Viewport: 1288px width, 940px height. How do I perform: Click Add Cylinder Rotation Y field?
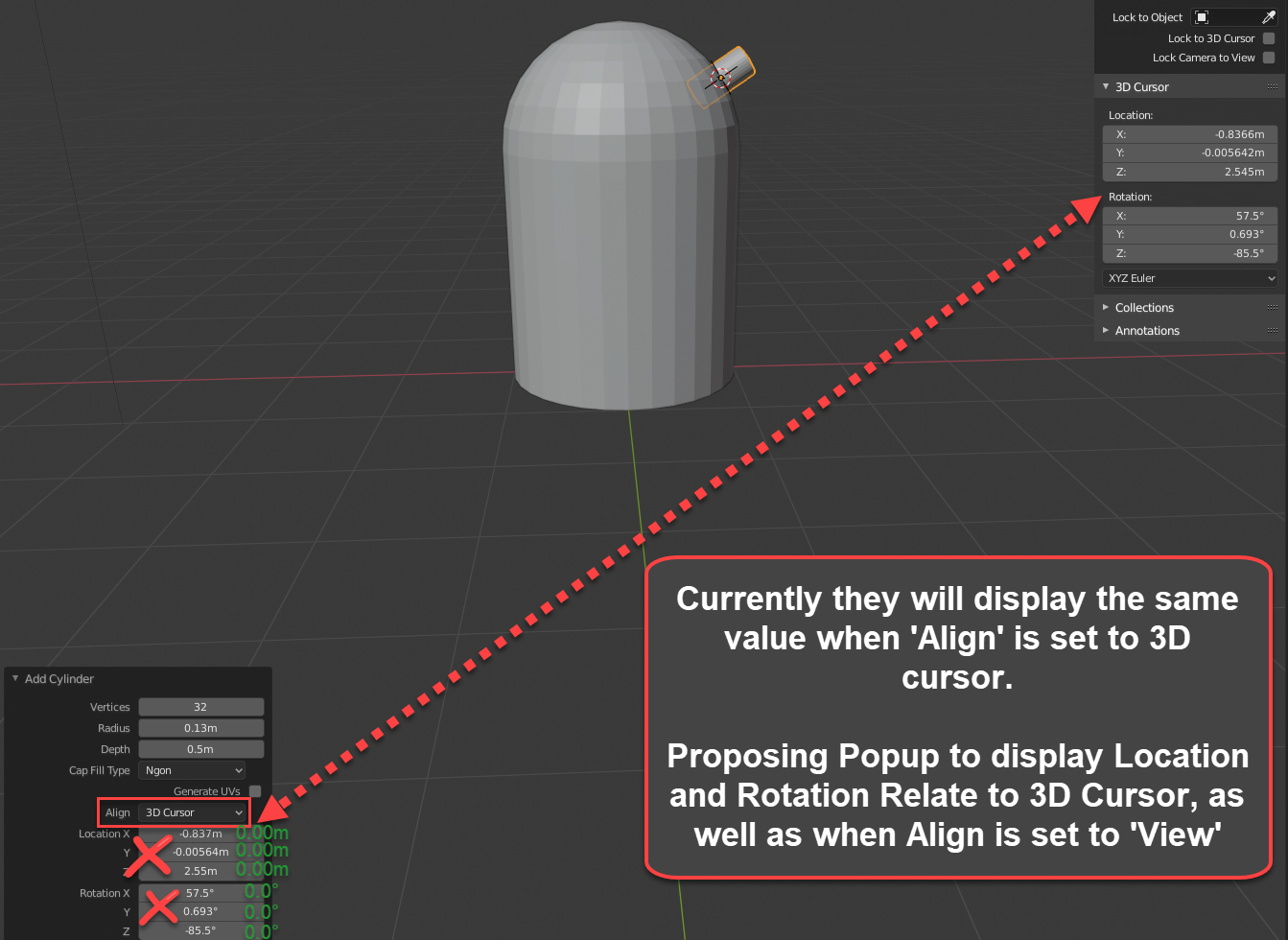pos(201,911)
